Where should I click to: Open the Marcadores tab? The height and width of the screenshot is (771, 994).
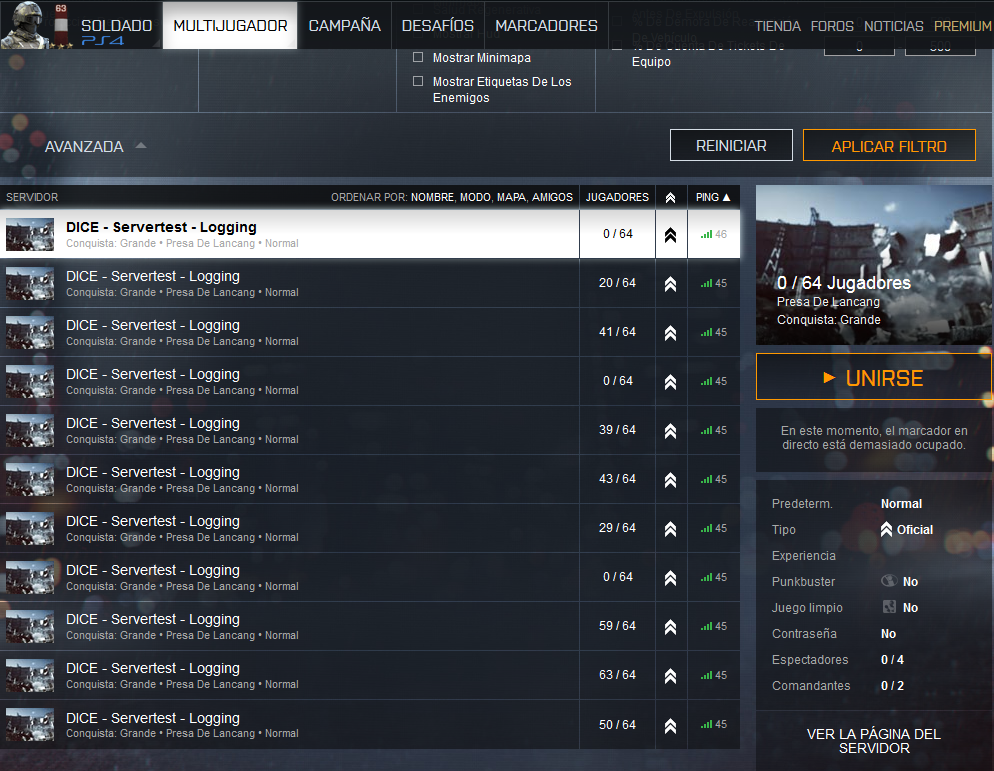click(546, 25)
